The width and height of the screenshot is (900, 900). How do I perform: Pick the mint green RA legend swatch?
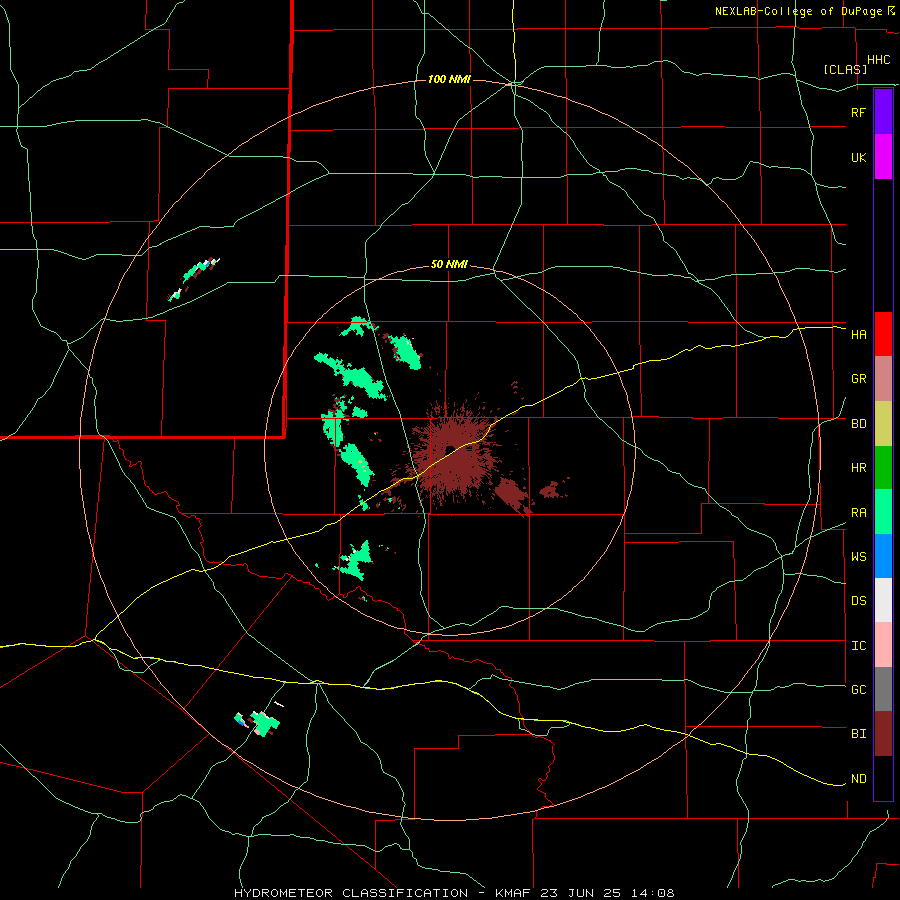883,512
